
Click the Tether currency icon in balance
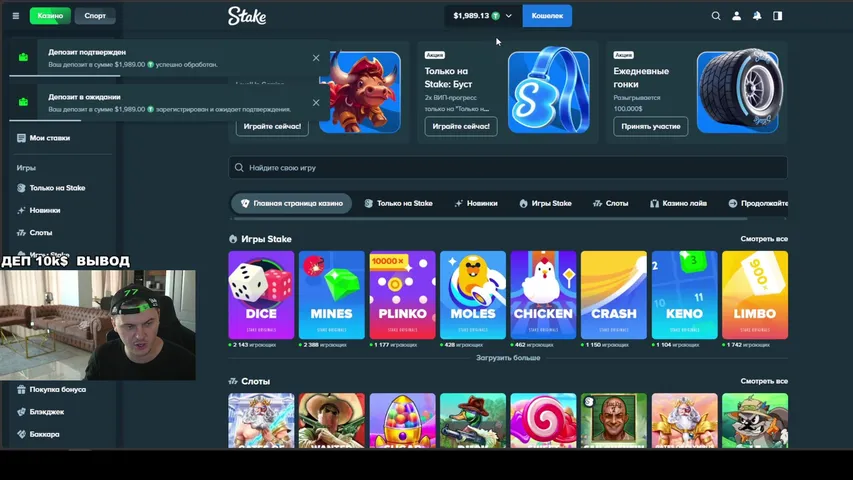coord(496,16)
